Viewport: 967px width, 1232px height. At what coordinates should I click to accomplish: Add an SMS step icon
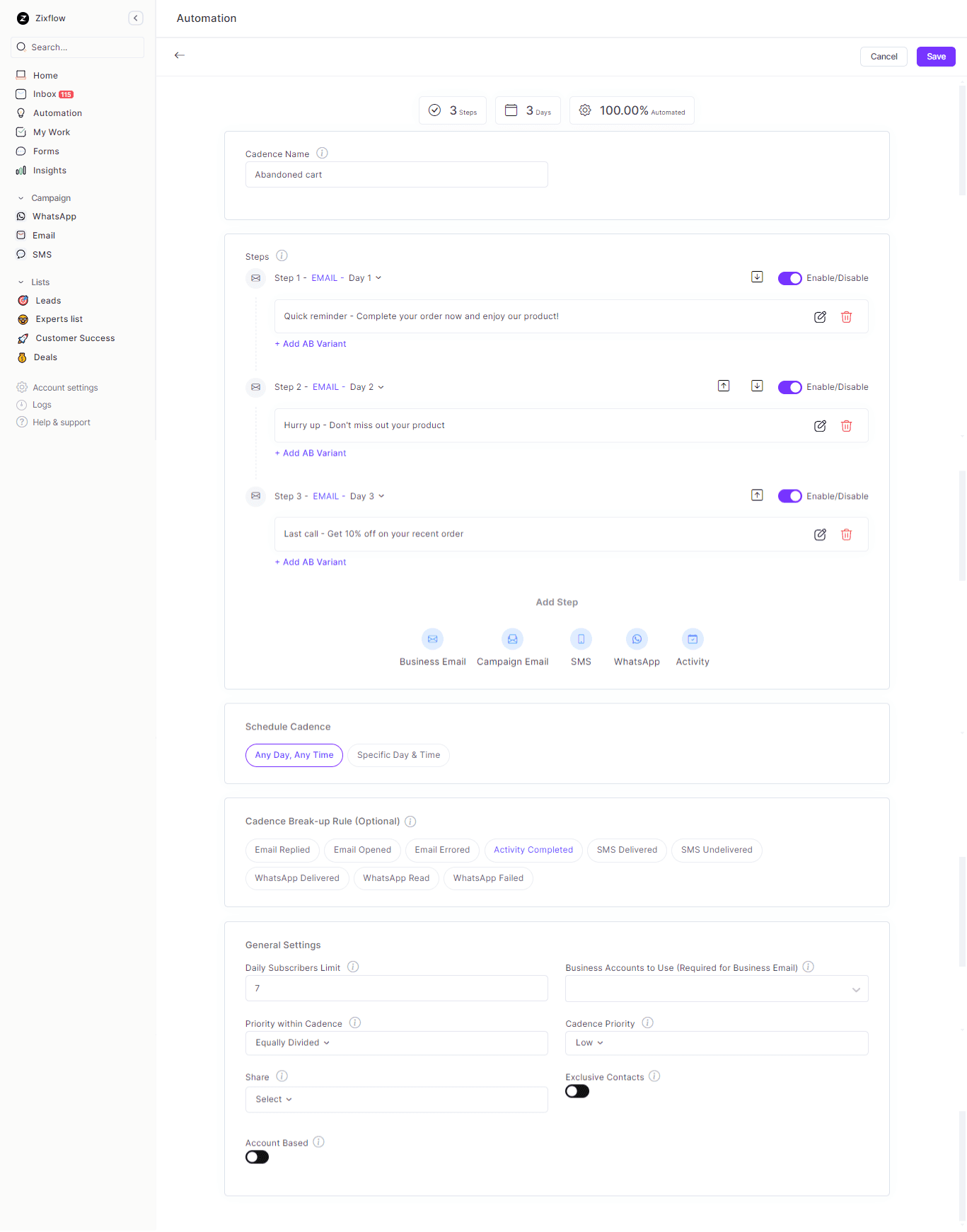click(x=581, y=640)
